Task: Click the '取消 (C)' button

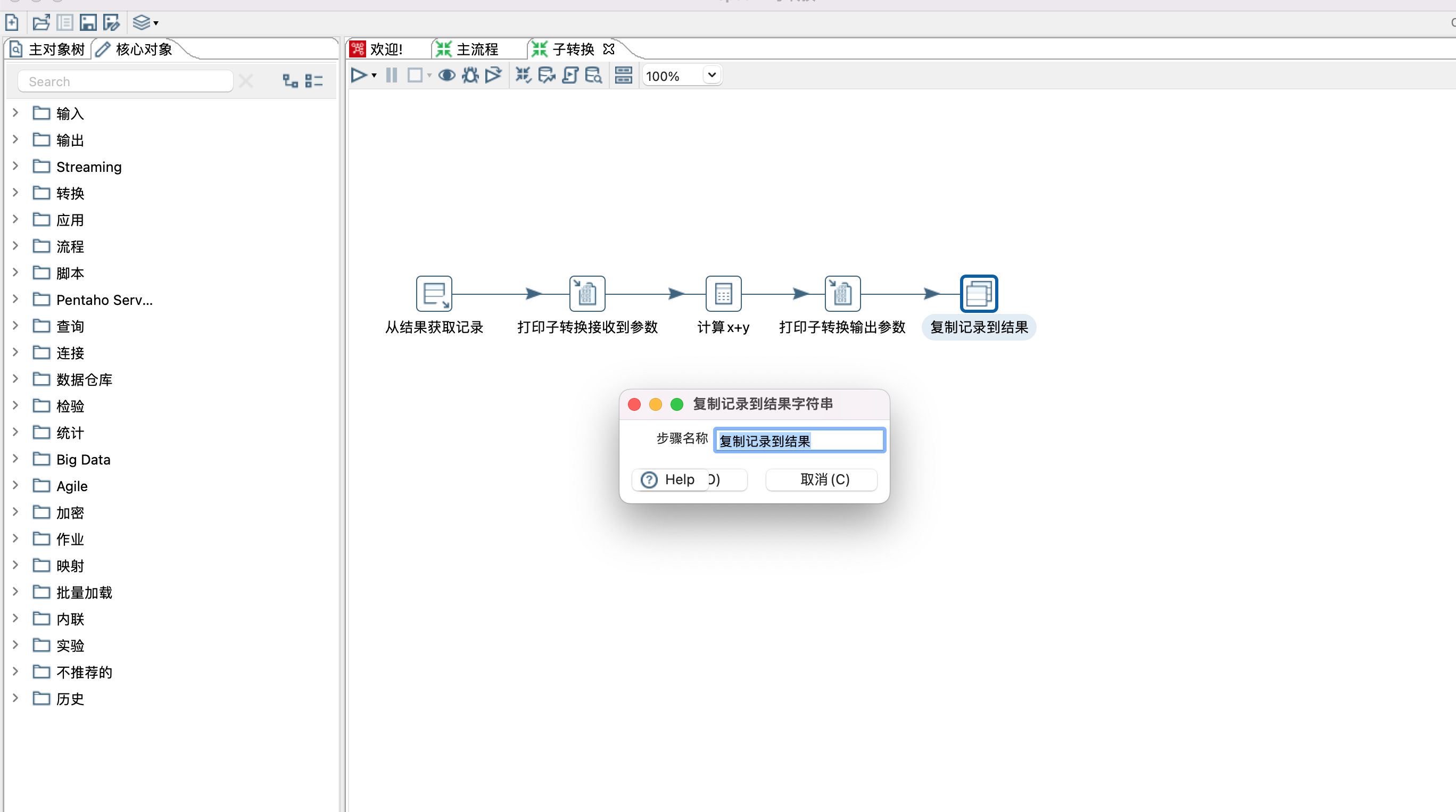Action: pos(825,479)
